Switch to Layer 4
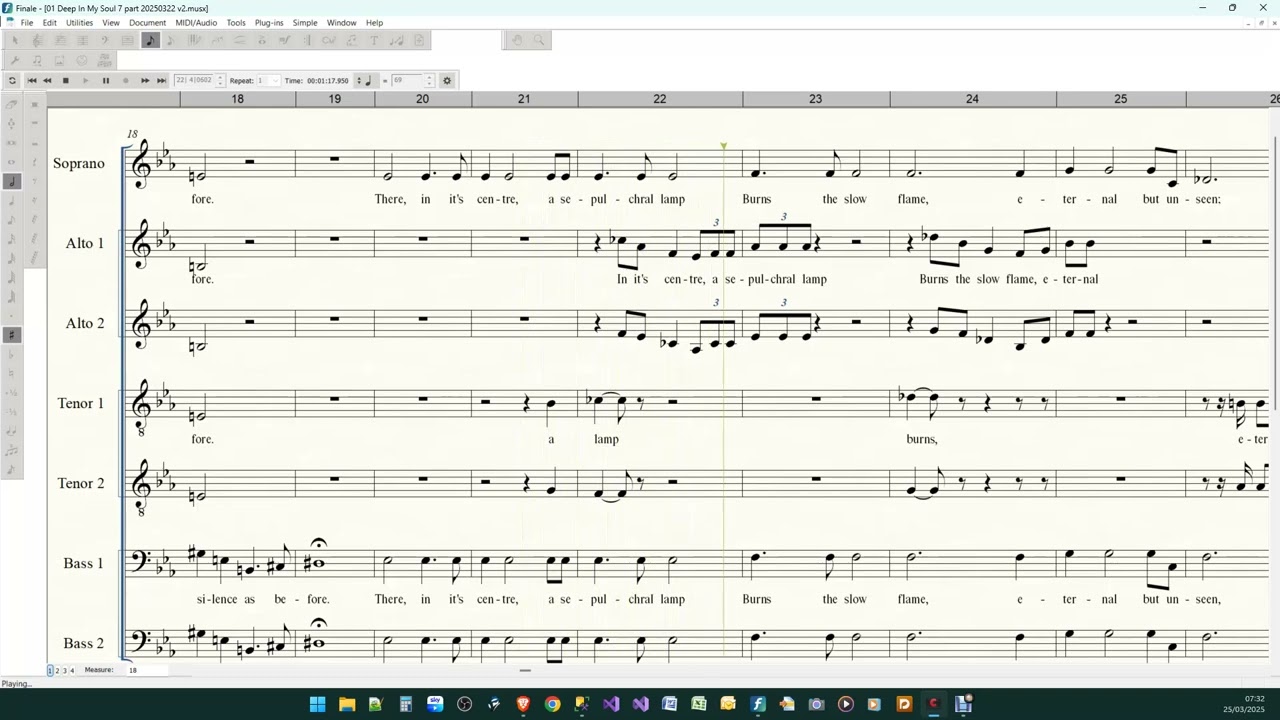Image resolution: width=1280 pixels, height=720 pixels. click(72, 670)
